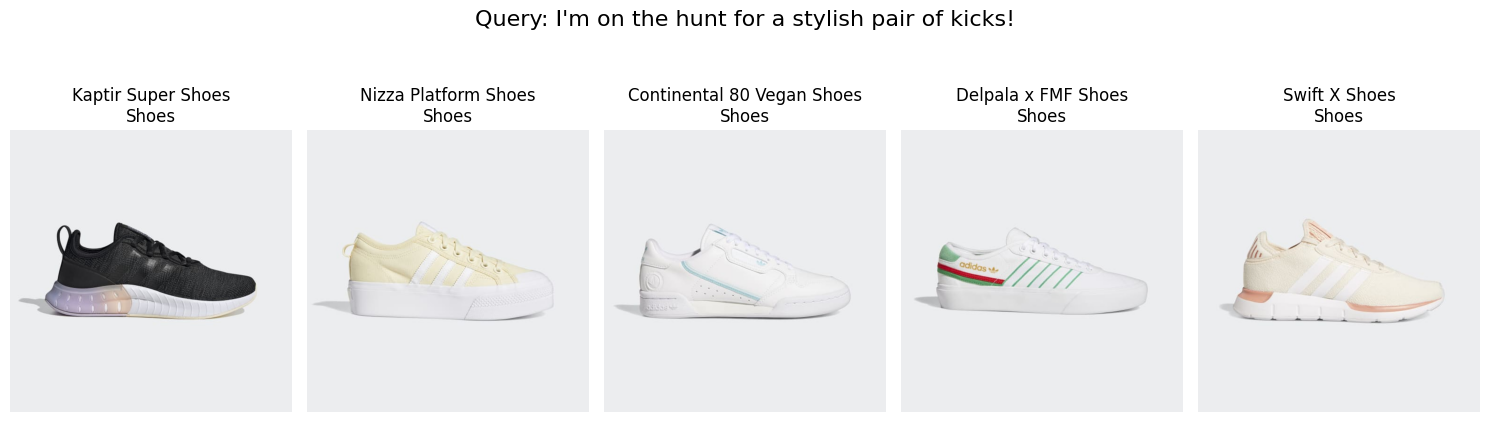1490x422 pixels.
Task: Select the Continental 80 Vegan Shoes title
Action: click(745, 95)
